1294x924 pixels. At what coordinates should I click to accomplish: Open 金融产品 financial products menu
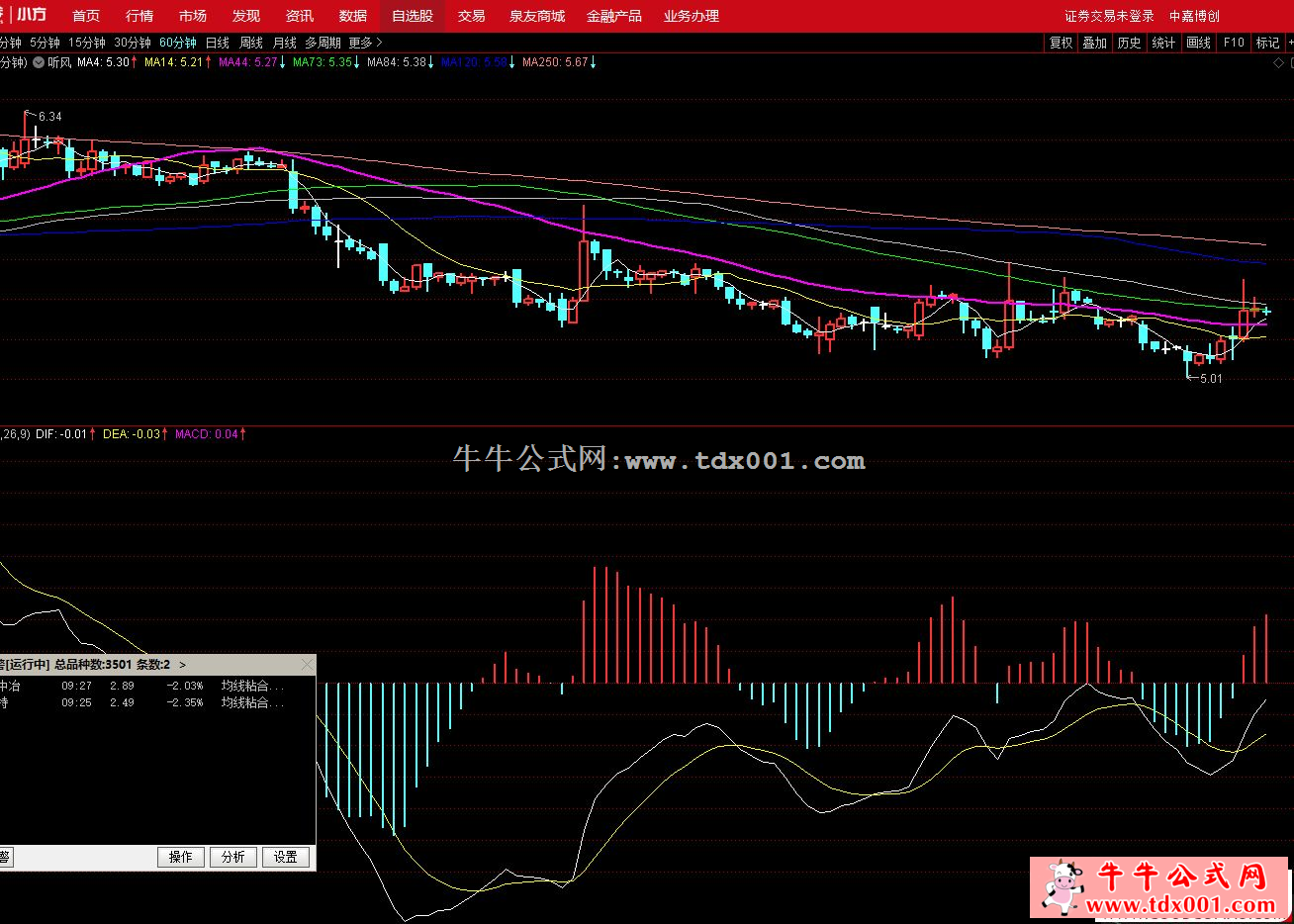pyautogui.click(x=614, y=16)
